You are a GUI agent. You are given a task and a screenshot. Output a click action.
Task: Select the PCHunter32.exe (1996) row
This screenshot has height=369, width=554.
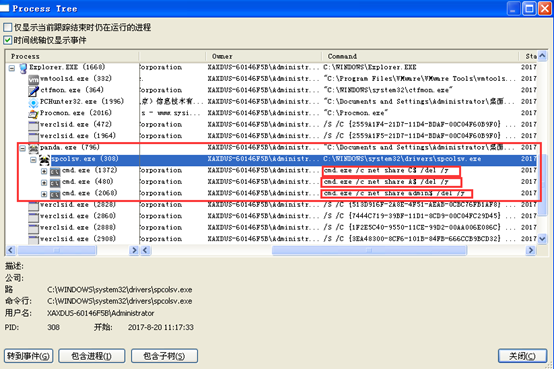pos(271,102)
